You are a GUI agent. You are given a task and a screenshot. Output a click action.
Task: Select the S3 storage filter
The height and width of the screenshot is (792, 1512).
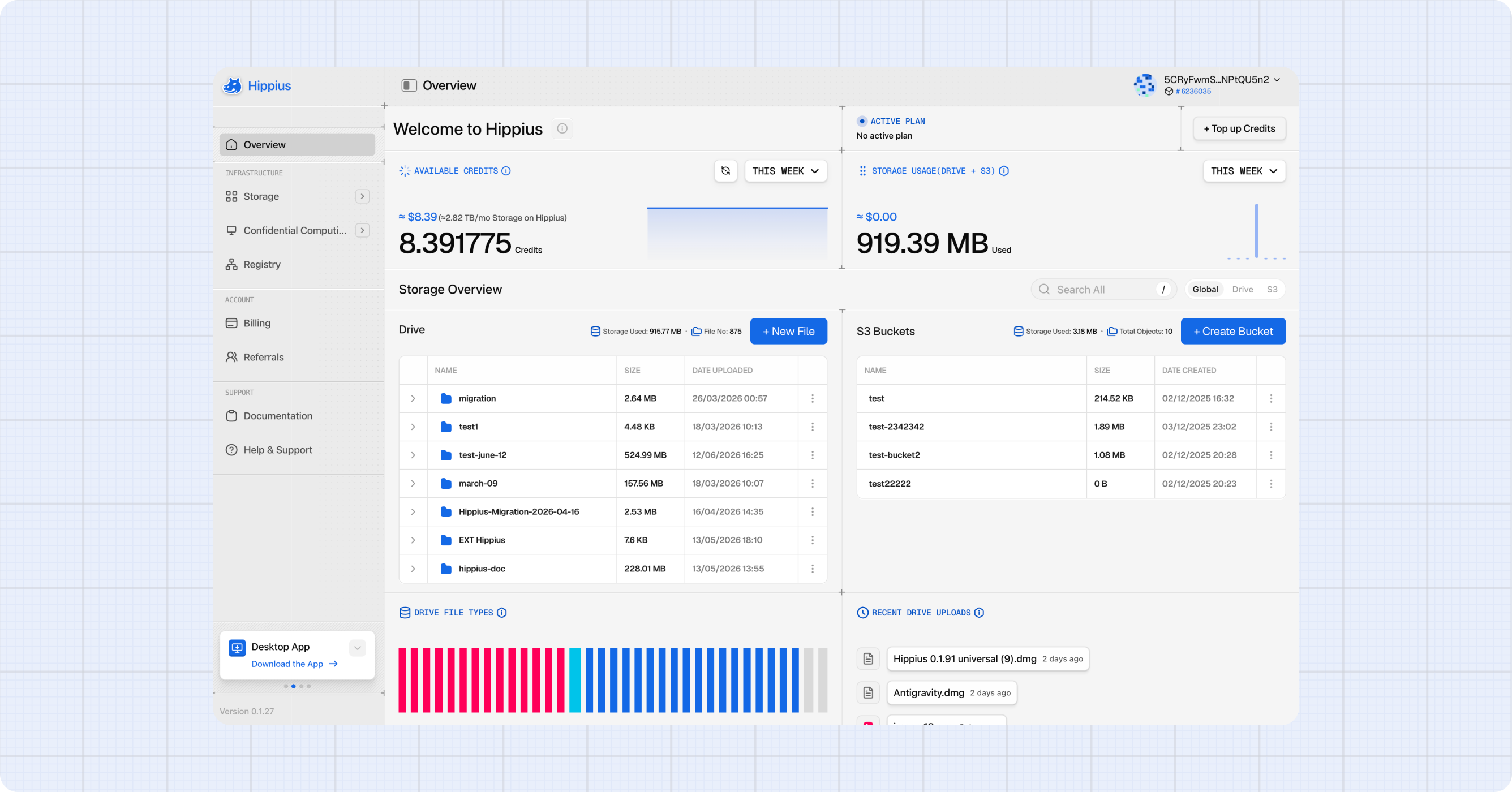pyautogui.click(x=1272, y=289)
